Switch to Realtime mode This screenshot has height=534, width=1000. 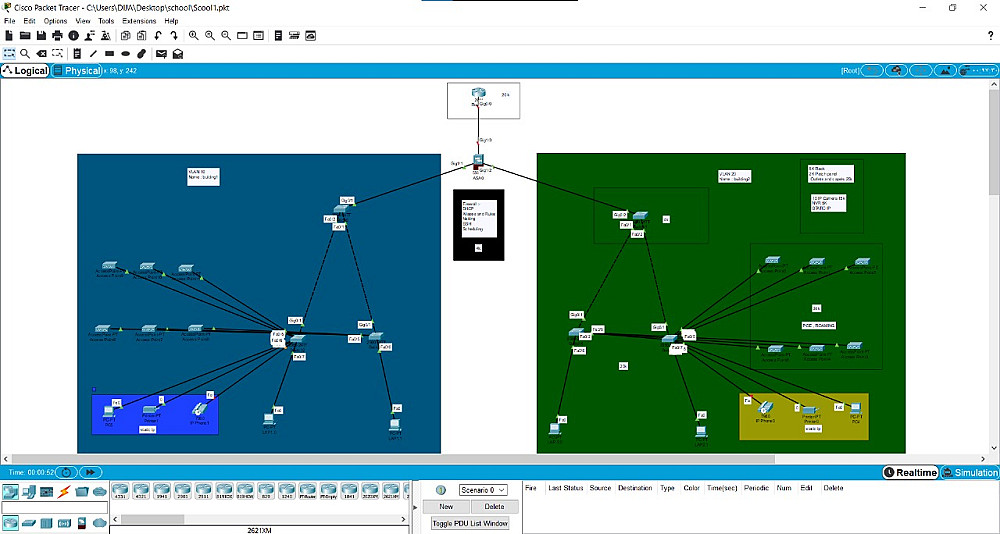(911, 472)
